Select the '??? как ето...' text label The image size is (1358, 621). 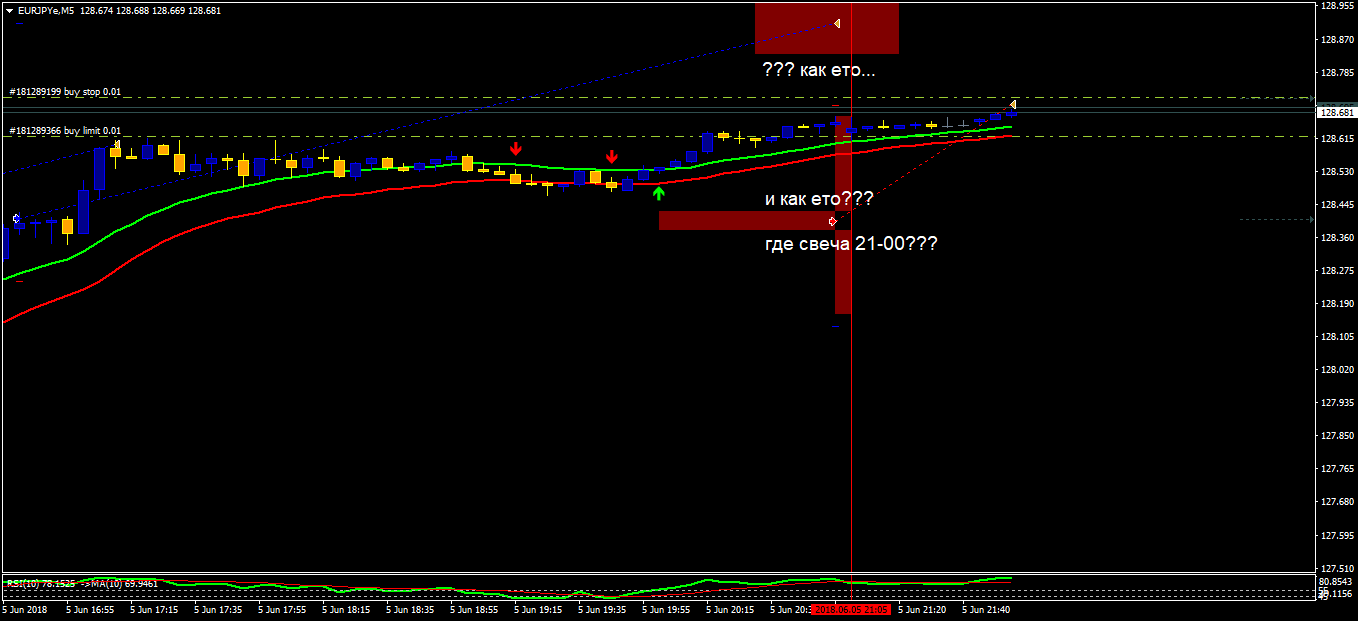click(818, 71)
